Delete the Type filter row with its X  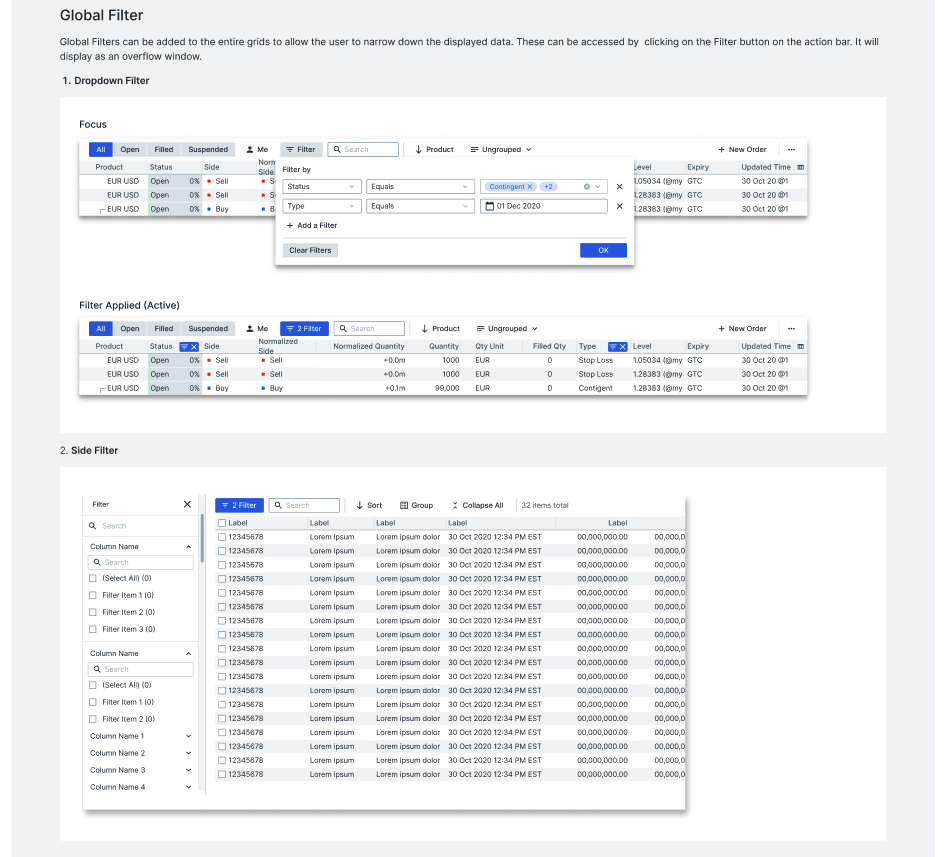(x=619, y=206)
